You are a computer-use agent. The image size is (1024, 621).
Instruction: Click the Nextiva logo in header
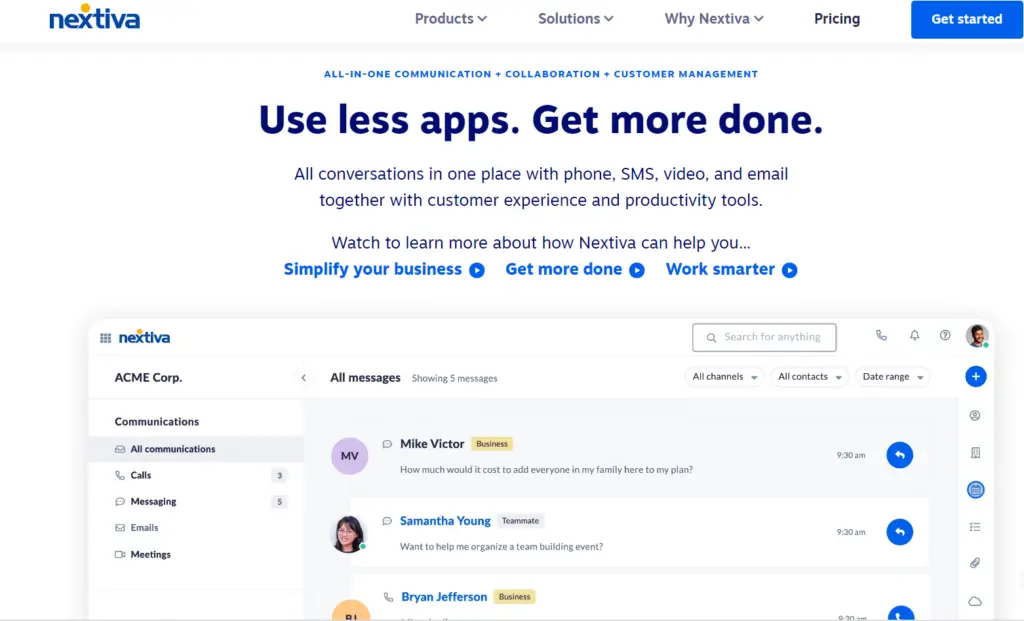tap(95, 18)
